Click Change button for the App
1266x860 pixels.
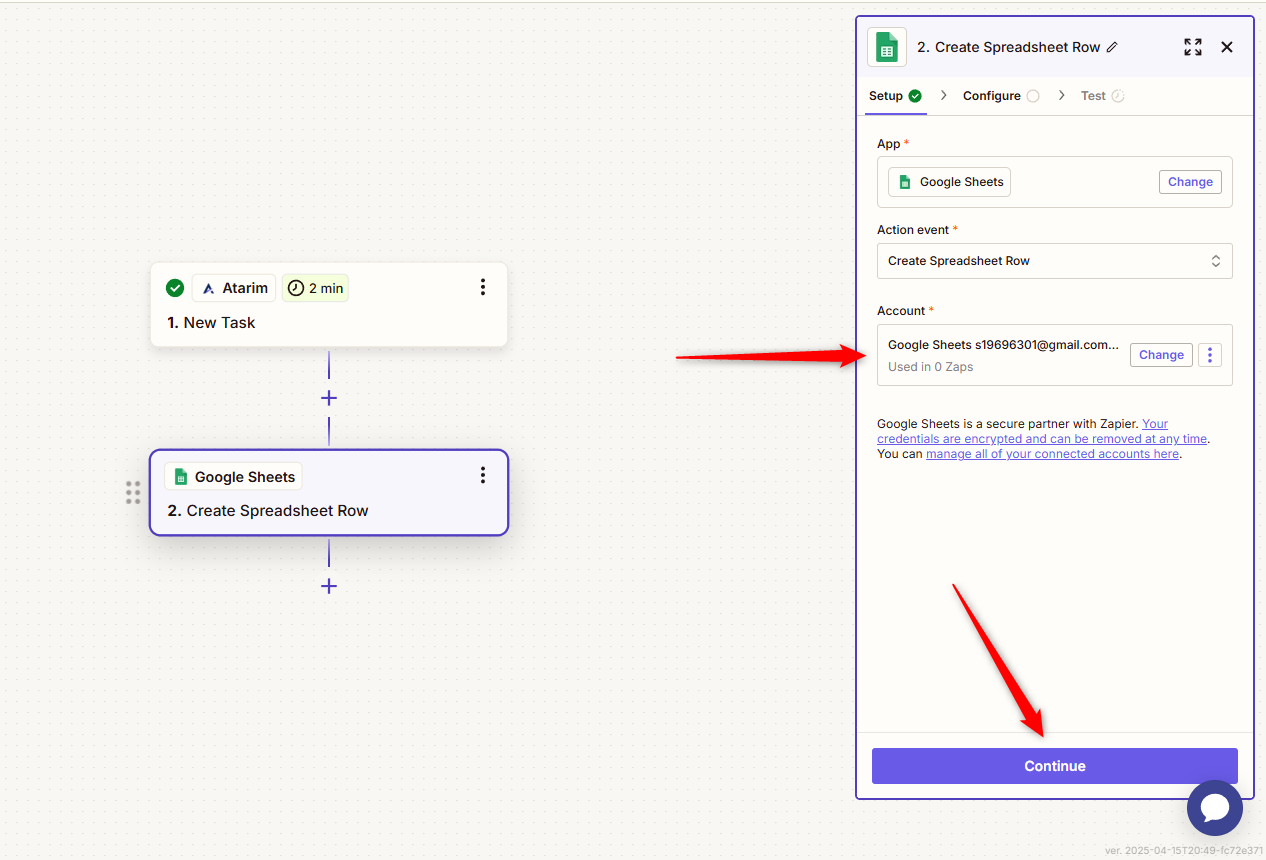(x=1190, y=182)
